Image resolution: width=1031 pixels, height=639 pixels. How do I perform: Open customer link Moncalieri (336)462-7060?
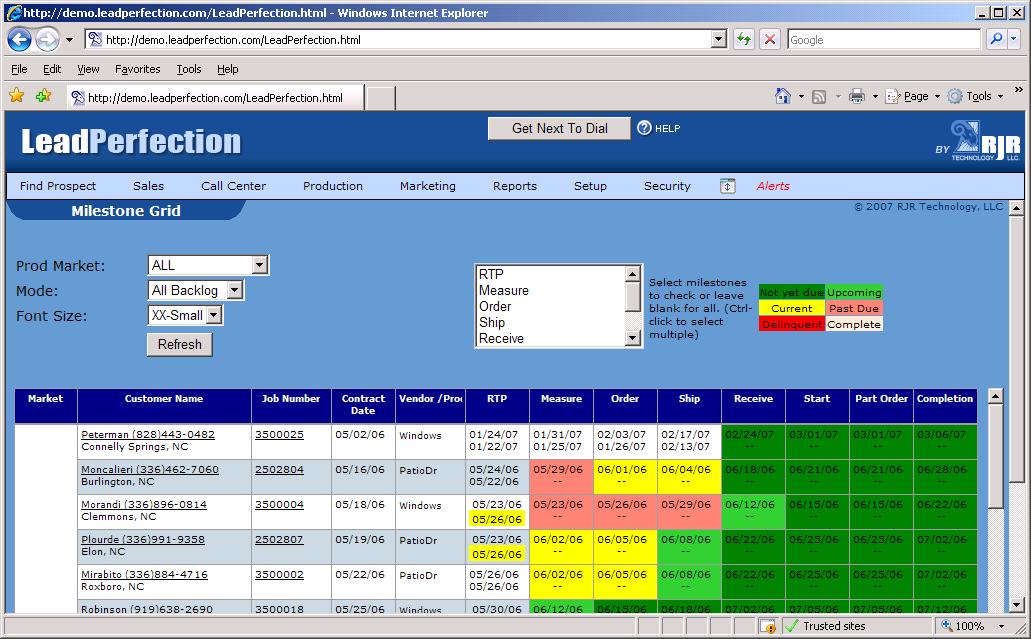pyautogui.click(x=150, y=469)
